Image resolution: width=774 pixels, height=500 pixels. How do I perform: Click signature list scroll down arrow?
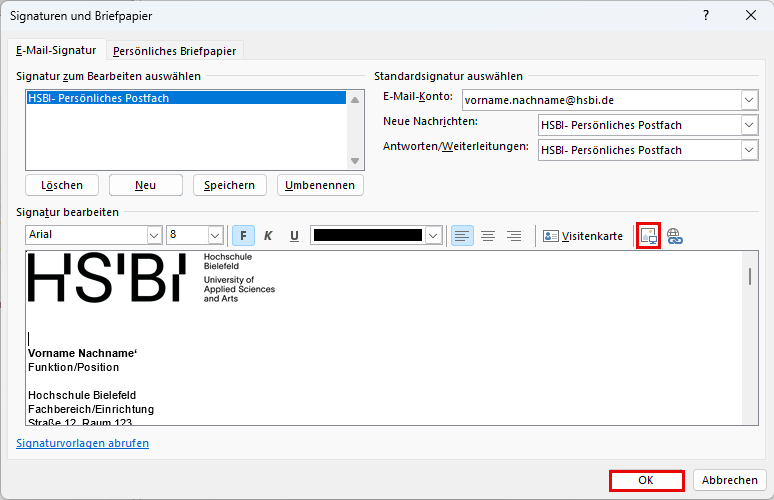354,160
